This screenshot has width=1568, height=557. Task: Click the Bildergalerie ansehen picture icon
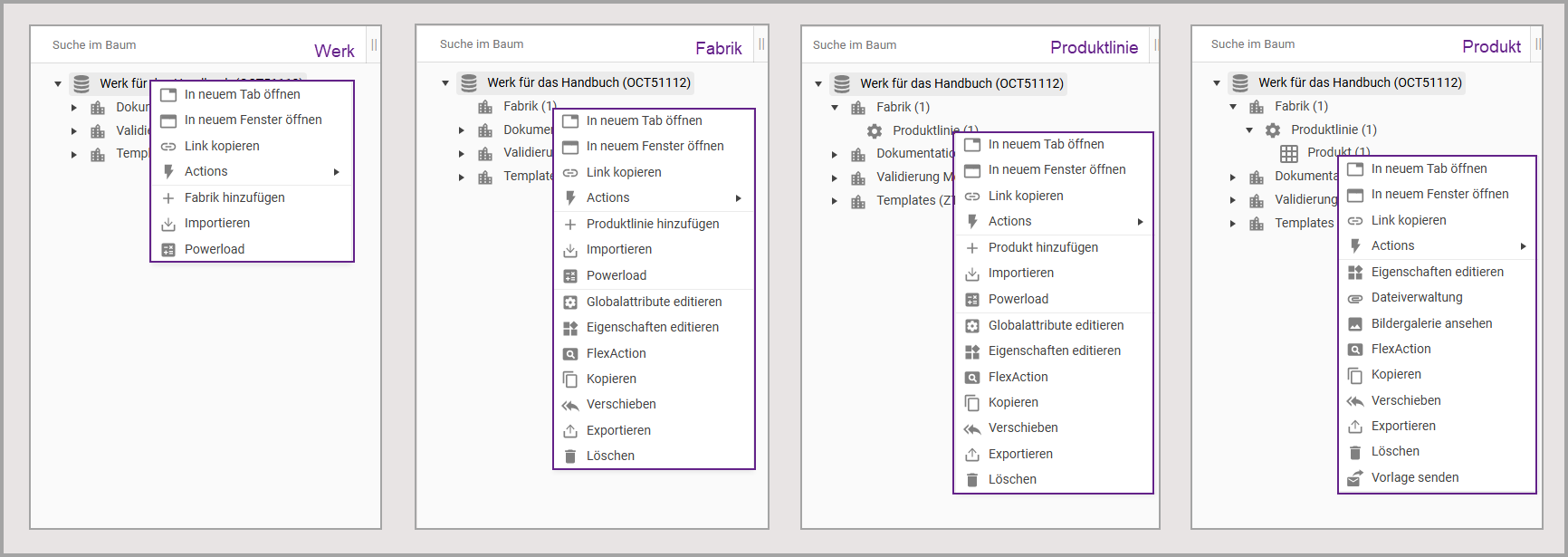pyautogui.click(x=1355, y=324)
